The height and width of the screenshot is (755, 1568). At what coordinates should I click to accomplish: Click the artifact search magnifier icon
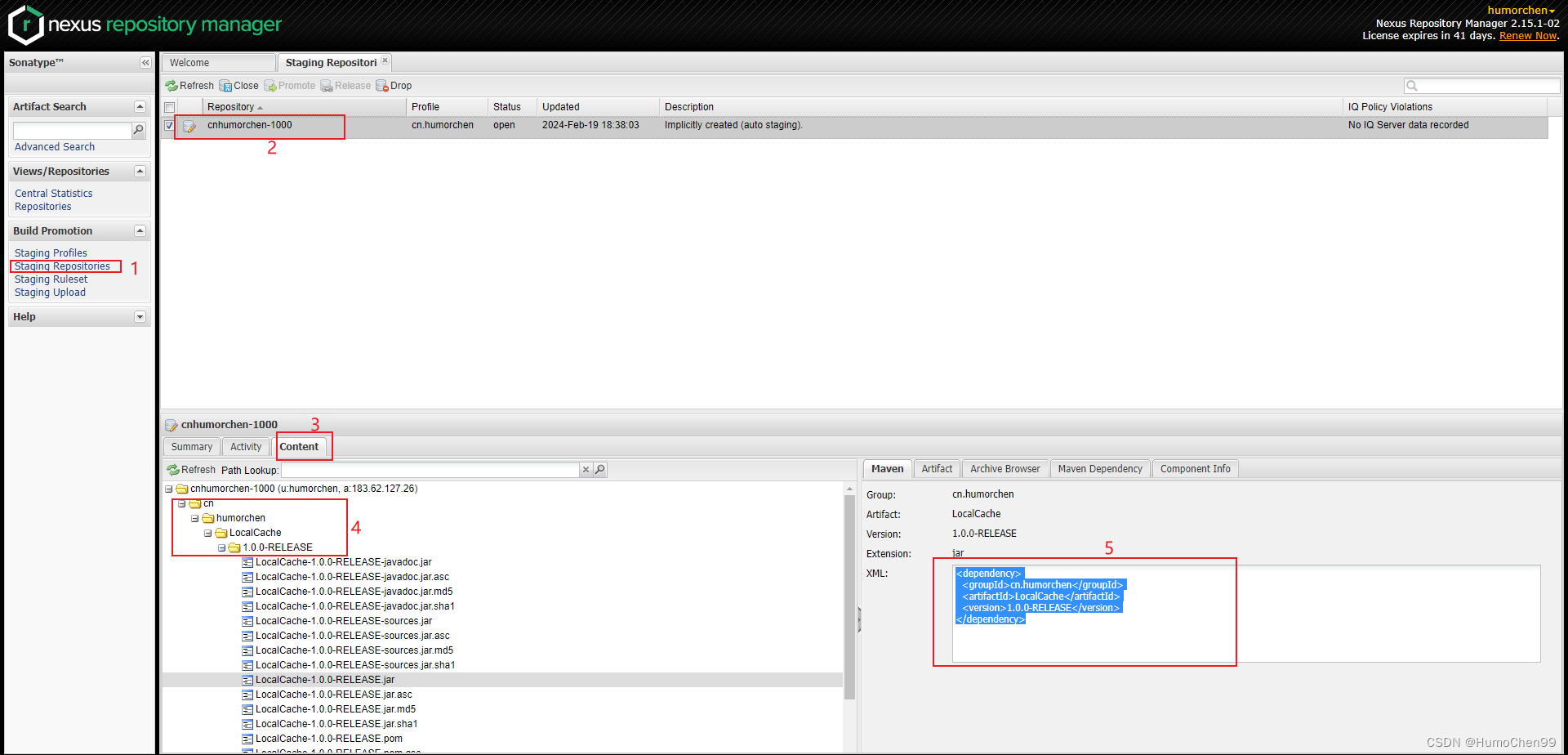[139, 130]
